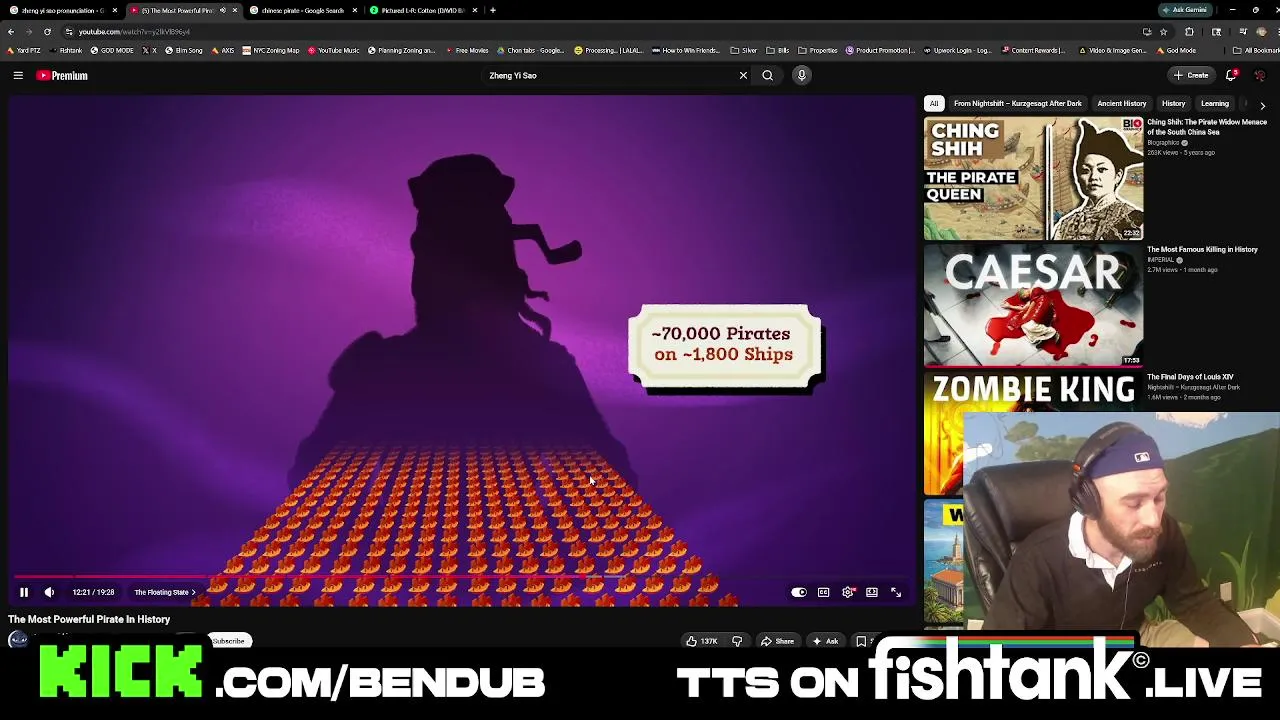Clear the 'Zheng Yi Sao' search box
This screenshot has width=1280, height=720.
pos(743,75)
